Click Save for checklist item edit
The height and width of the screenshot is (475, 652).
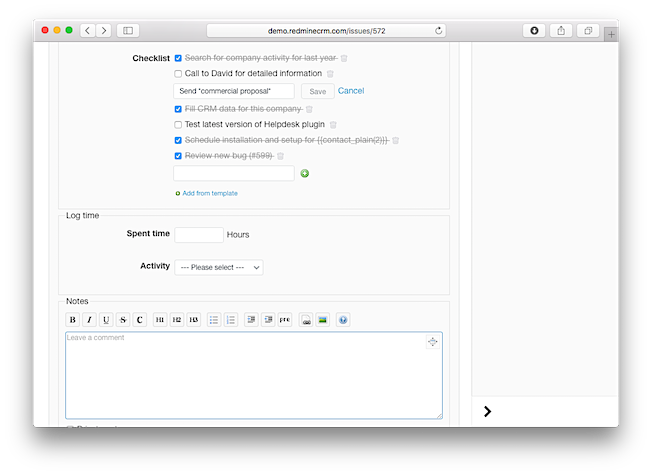(317, 91)
